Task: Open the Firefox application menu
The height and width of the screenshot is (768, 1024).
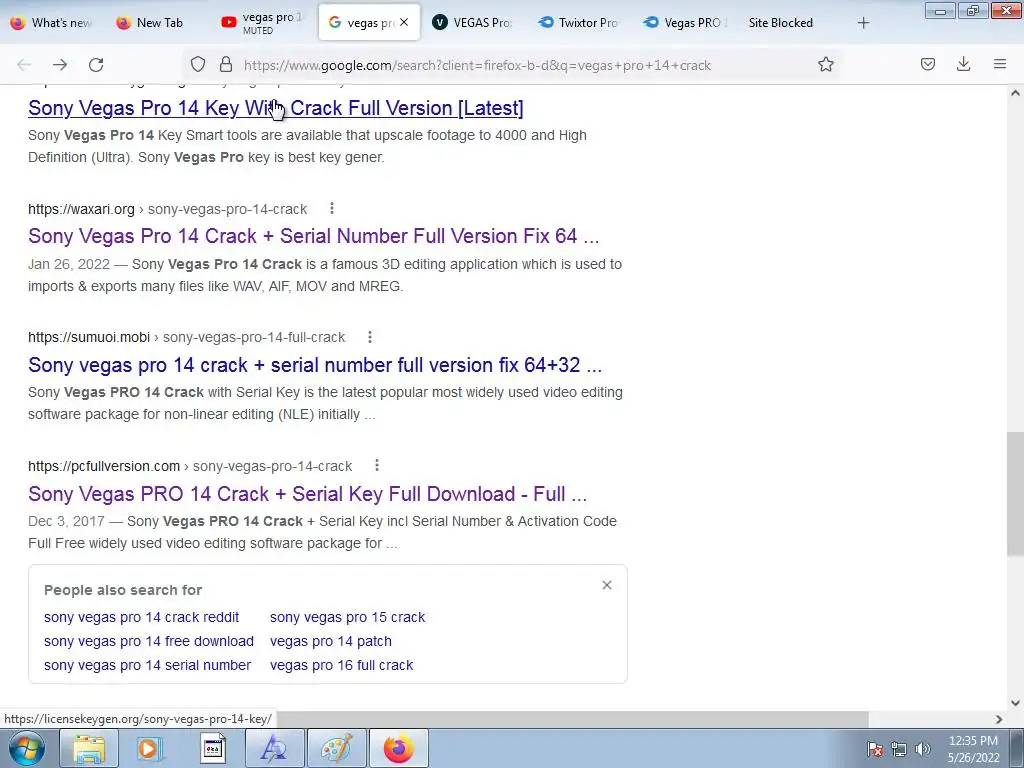Action: (x=1000, y=65)
